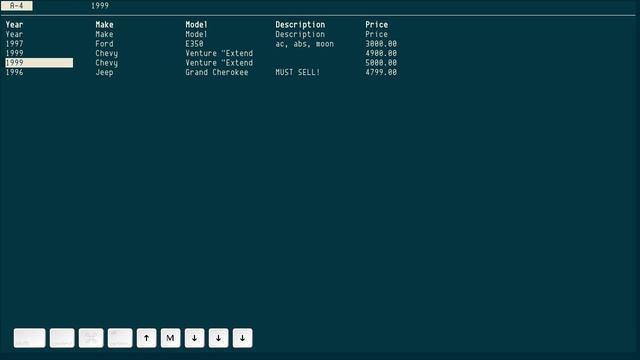Click the up-arrow key in the keystroke overlay

point(147,338)
